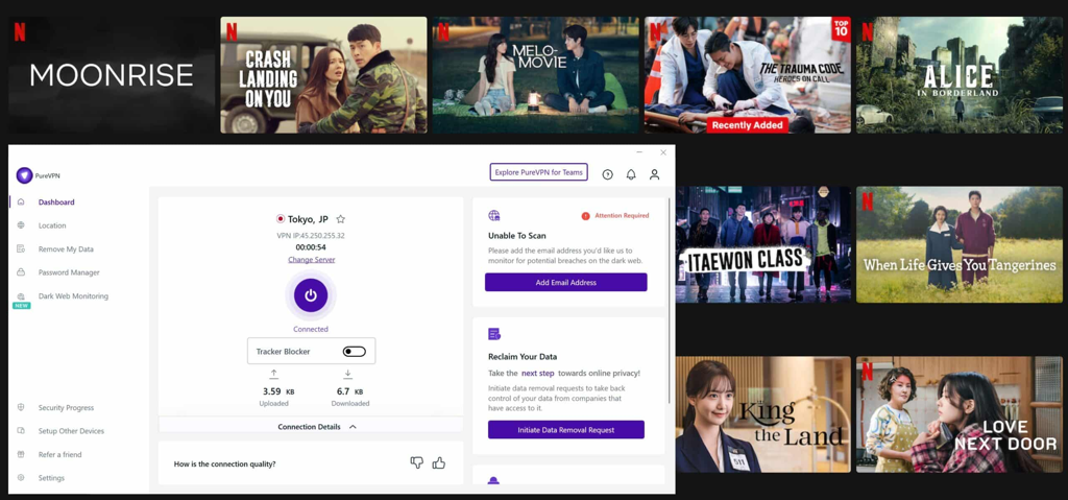The height and width of the screenshot is (500, 1068).
Task: Toggle the Tracker Blocker switch
Action: (x=354, y=351)
